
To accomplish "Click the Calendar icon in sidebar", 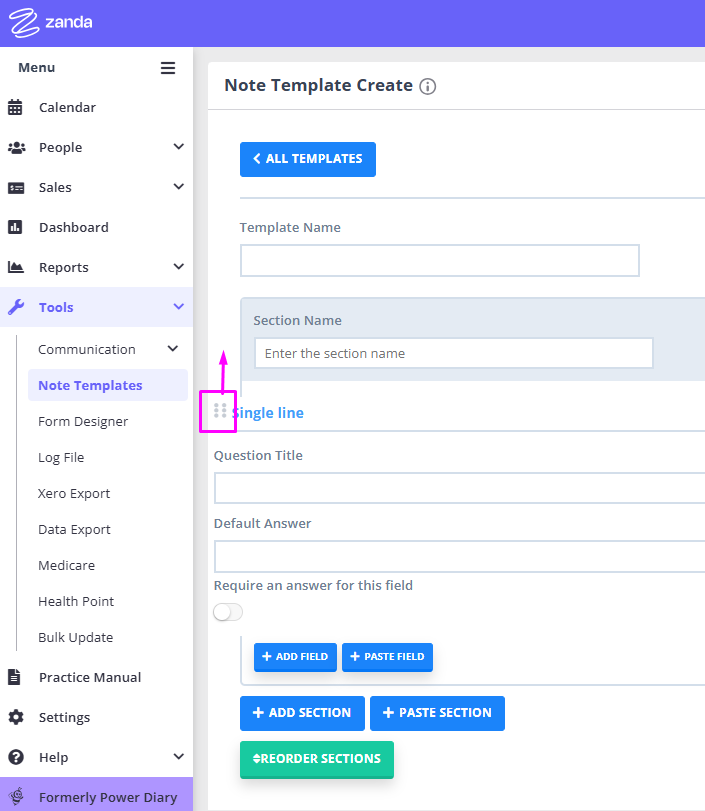I will tap(16, 108).
